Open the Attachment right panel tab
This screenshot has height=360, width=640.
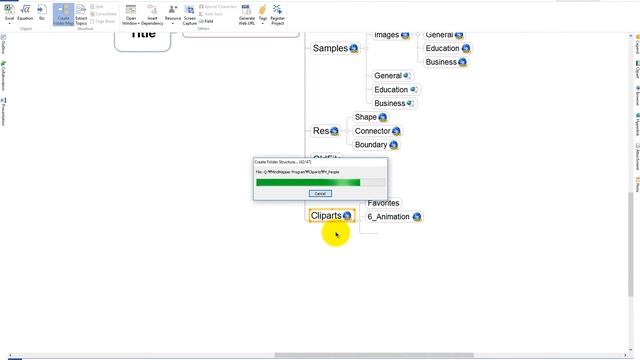(x=637, y=156)
